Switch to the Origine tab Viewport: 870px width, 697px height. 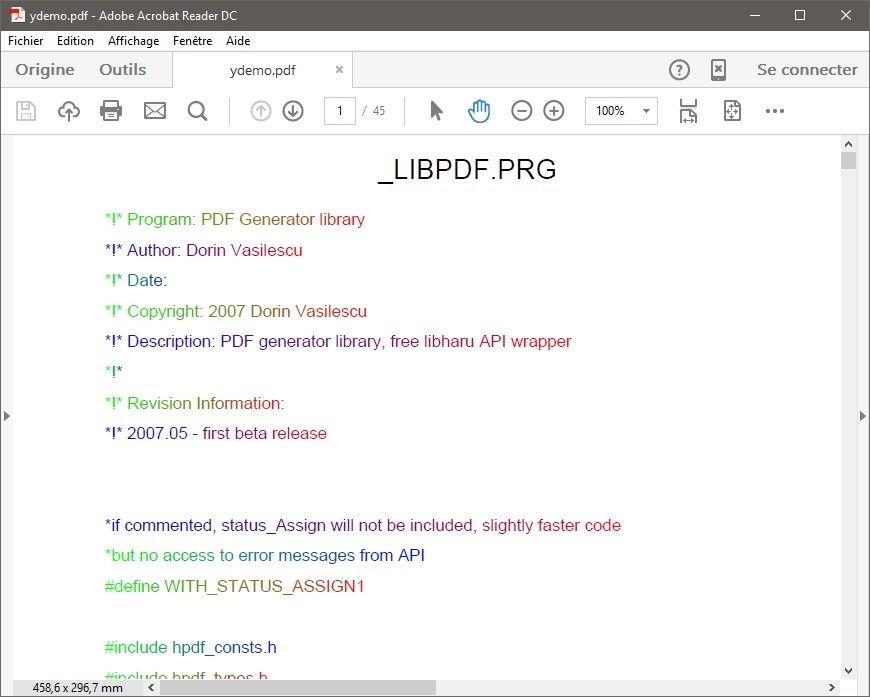click(45, 70)
